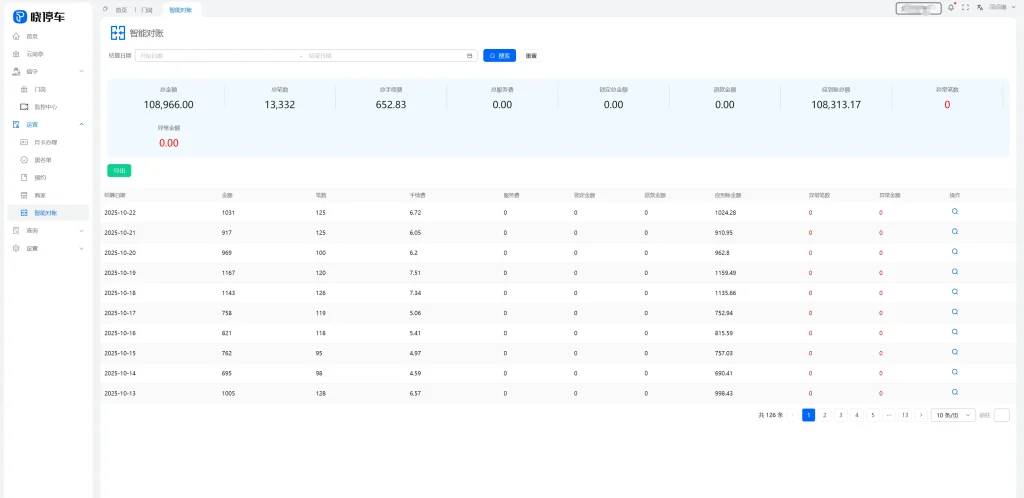Image resolution: width=1024 pixels, height=498 pixels.
Task: Open detail magnifier for the 2025-10-13 row
Action: [x=955, y=392]
